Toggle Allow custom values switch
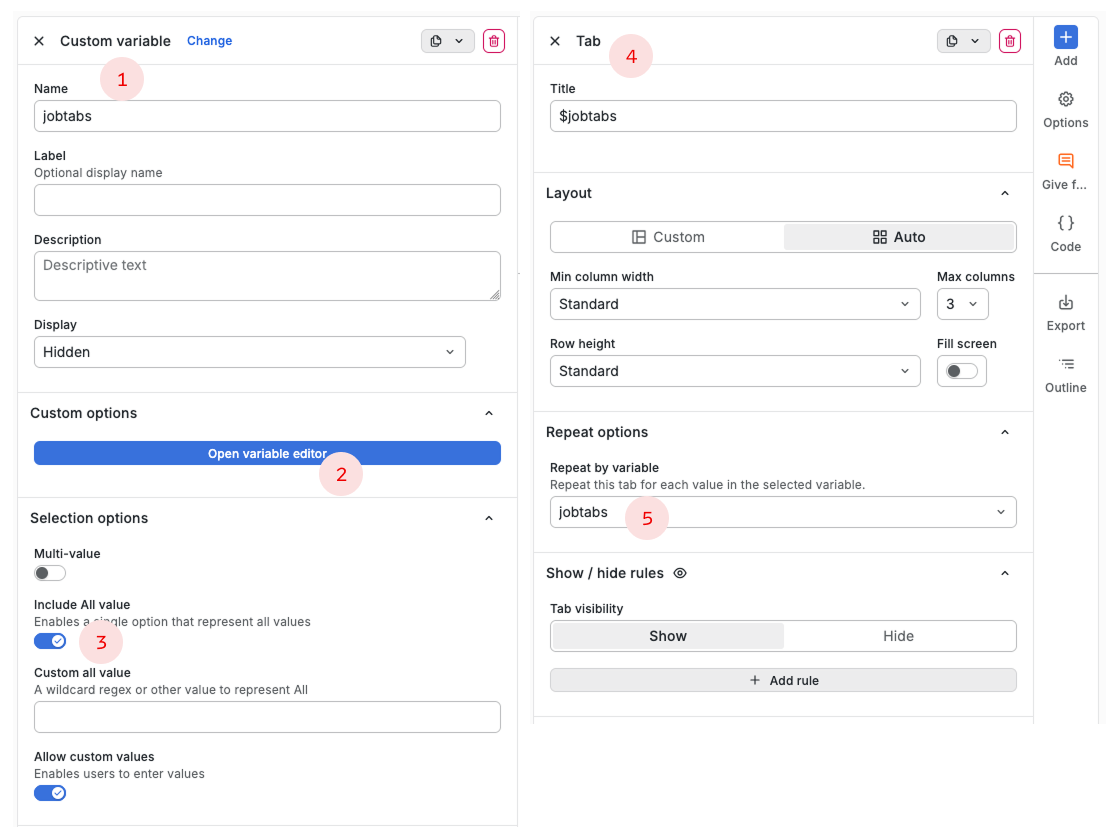 tap(50, 793)
